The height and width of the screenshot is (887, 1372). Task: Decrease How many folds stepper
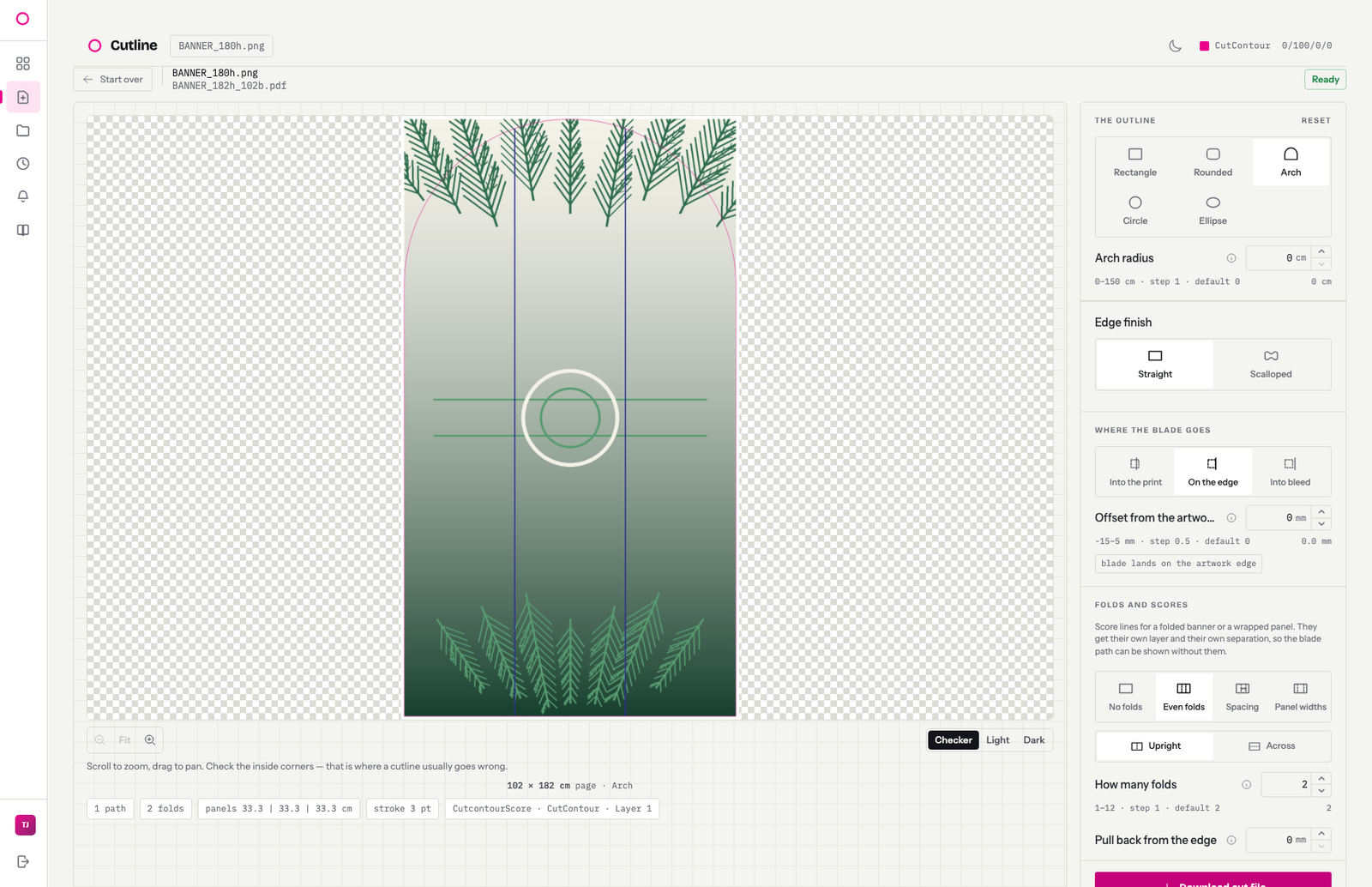(x=1321, y=791)
